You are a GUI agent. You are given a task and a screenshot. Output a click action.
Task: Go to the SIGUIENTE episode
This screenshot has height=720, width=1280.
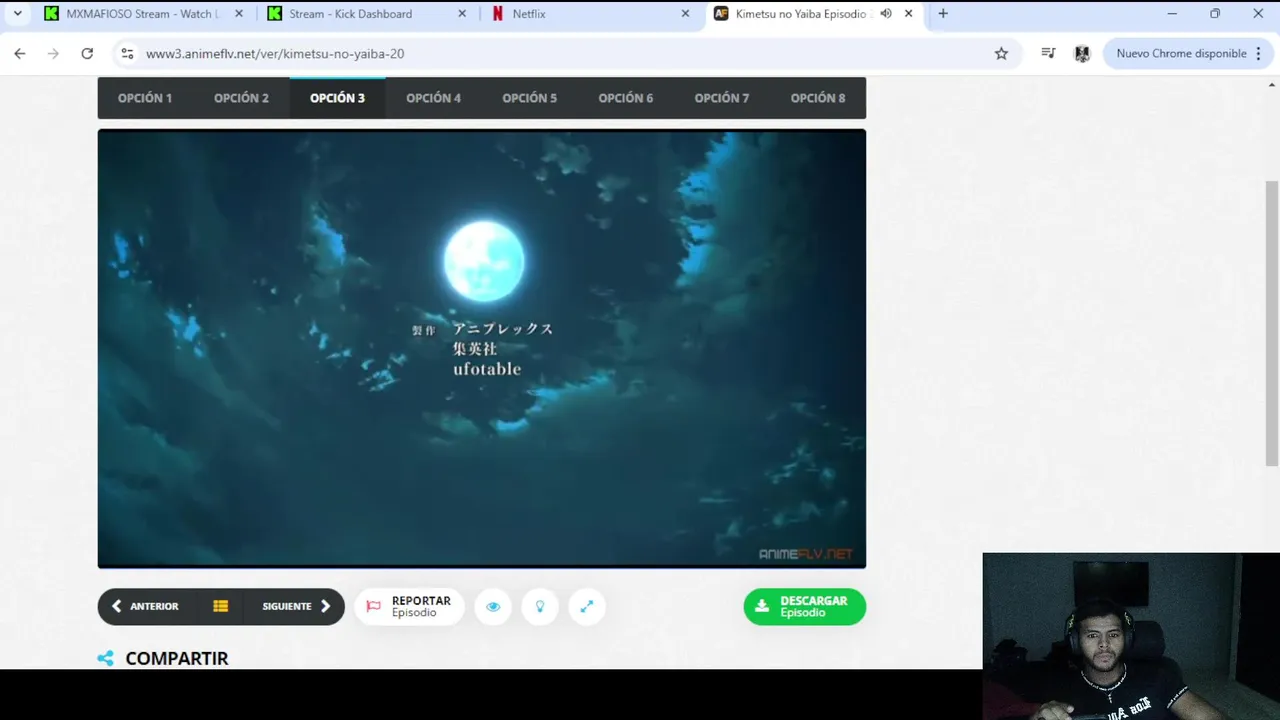click(296, 606)
